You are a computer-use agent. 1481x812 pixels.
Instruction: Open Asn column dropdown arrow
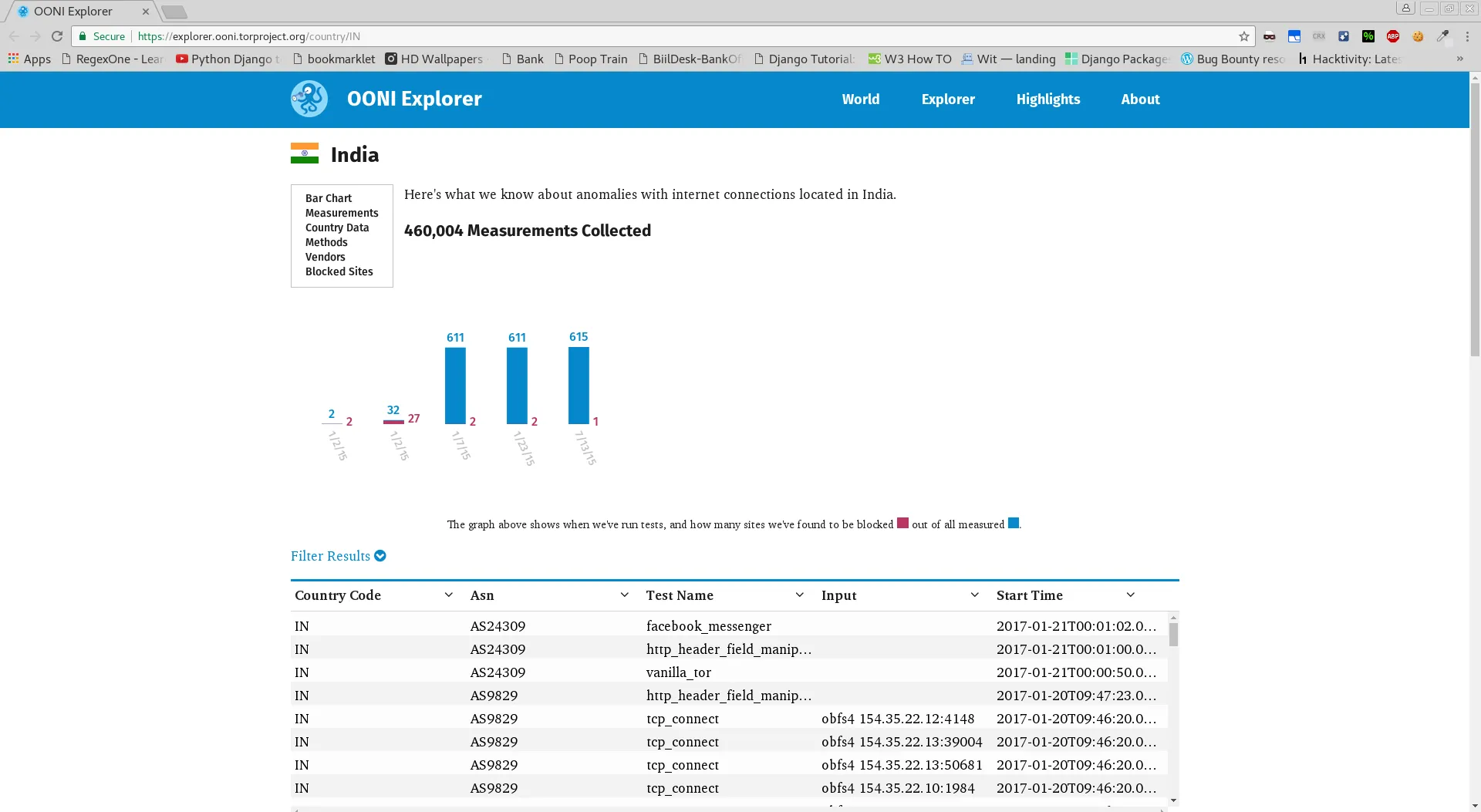[624, 595]
